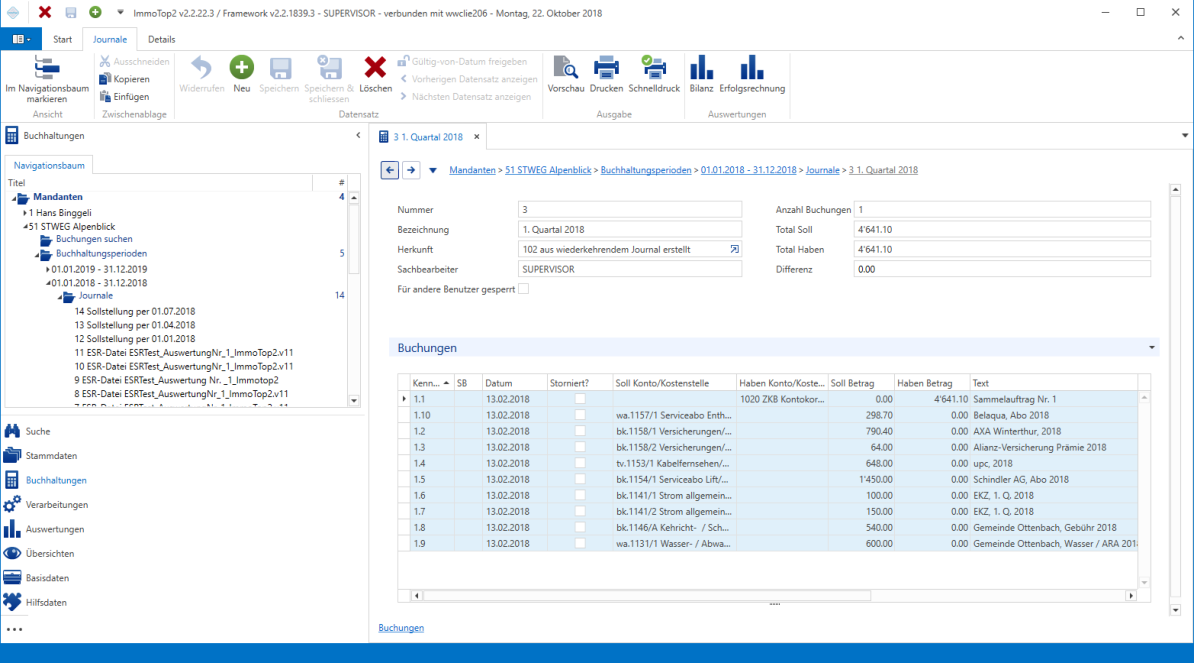Start a Schnelldruck quick print
Screen dimensions: 1194x663
pos(653,68)
